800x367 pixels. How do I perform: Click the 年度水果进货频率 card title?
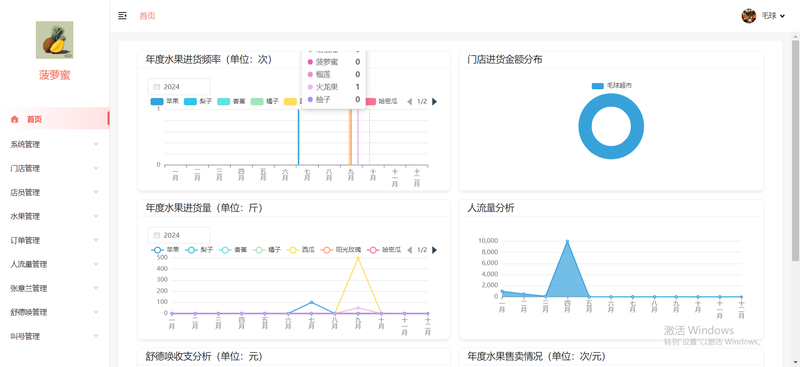point(208,60)
